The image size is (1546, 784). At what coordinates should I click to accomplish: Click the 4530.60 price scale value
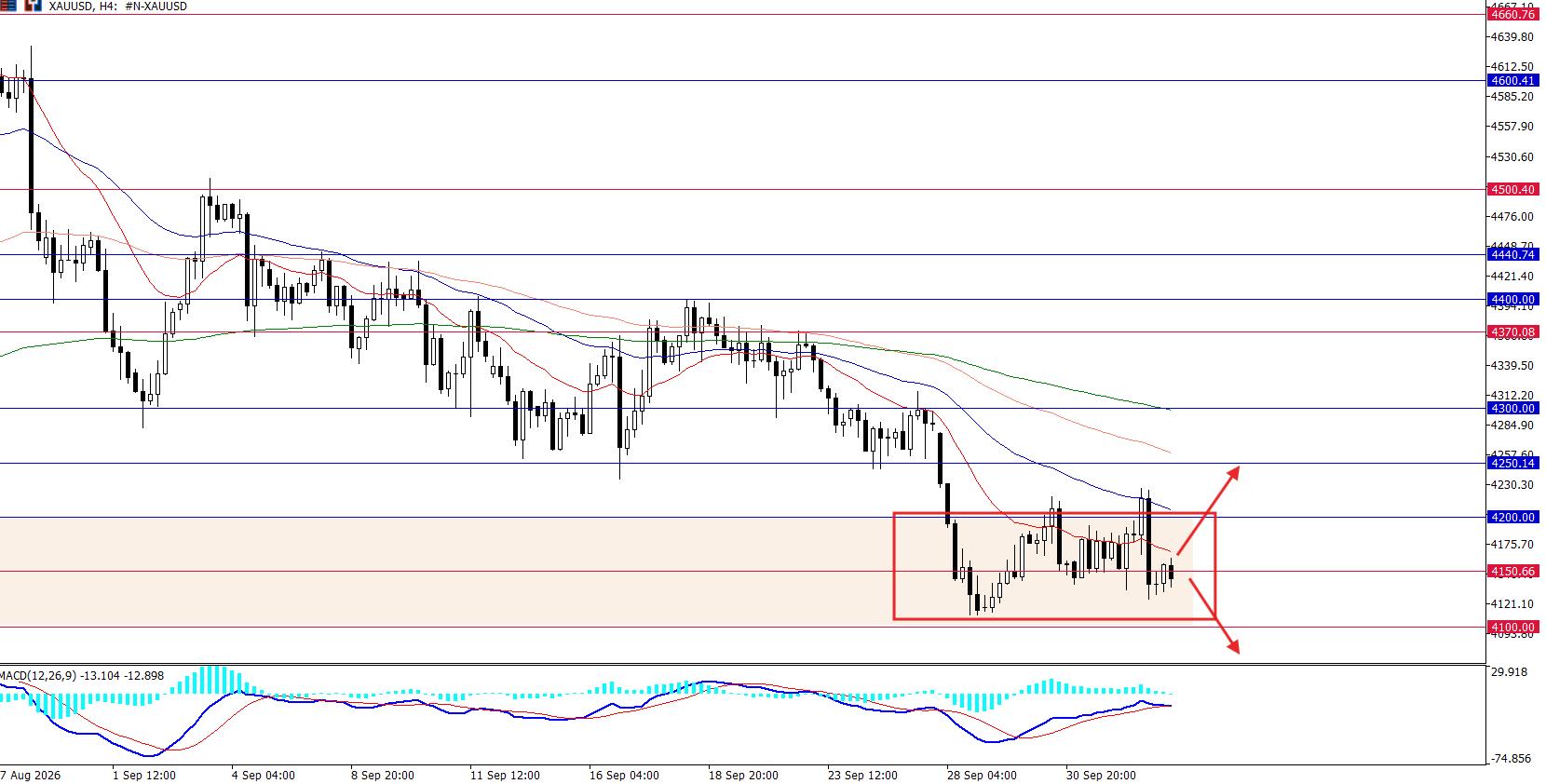click(x=1512, y=157)
